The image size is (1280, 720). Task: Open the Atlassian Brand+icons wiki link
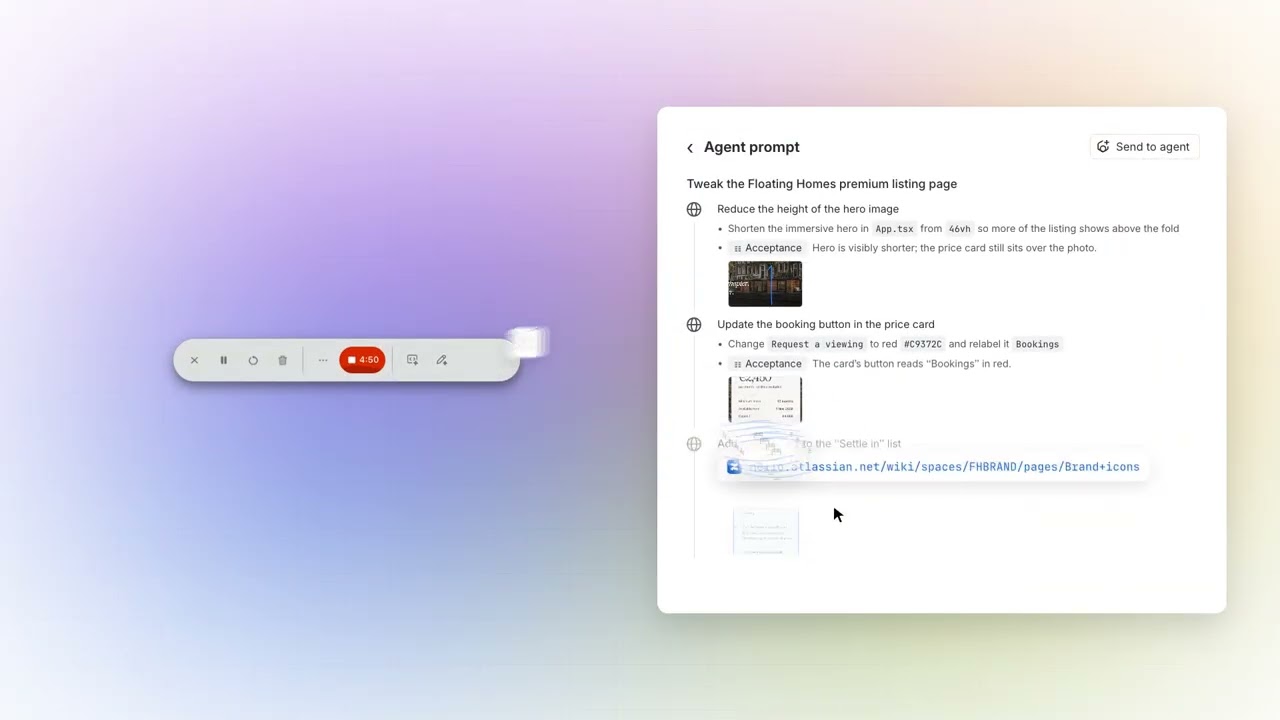point(944,467)
